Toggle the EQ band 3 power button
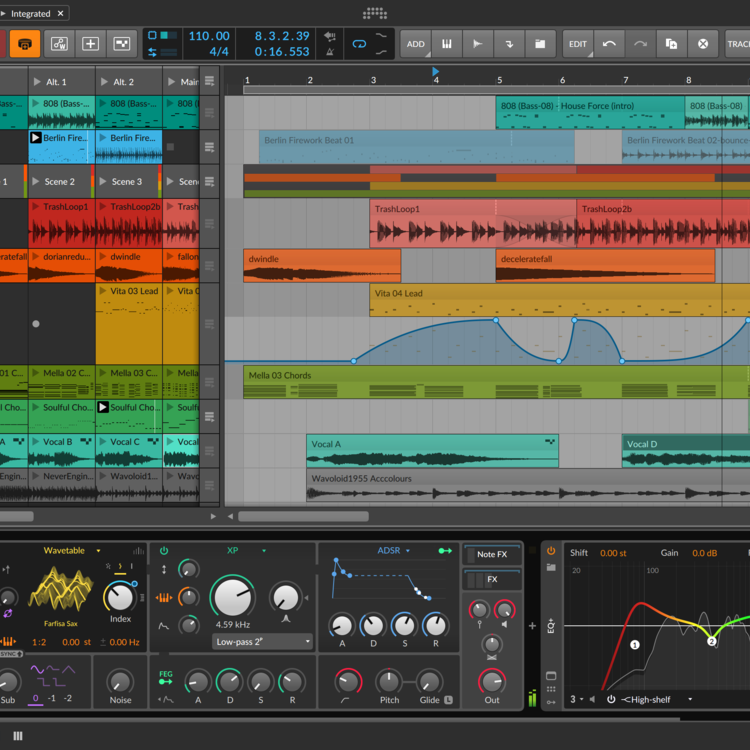This screenshot has height=750, width=750. 611,699
